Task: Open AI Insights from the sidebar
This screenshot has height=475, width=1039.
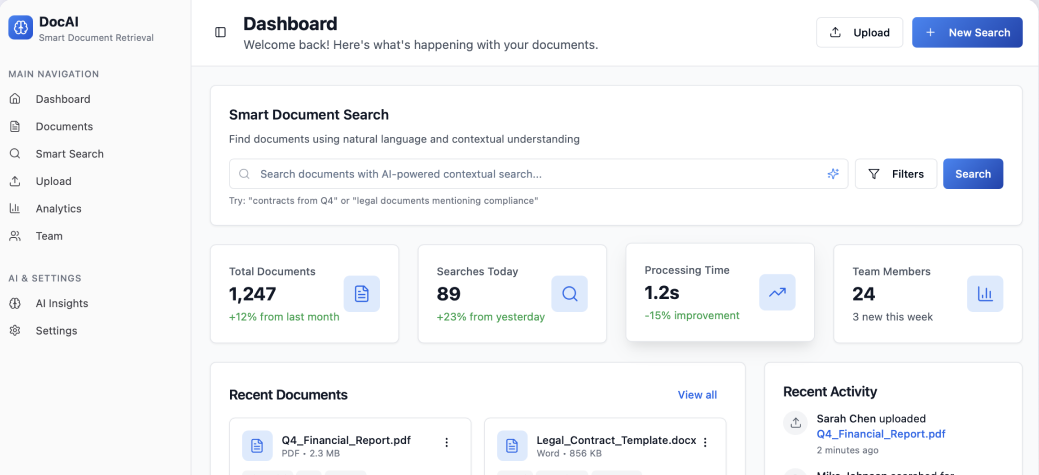Action: (62, 303)
